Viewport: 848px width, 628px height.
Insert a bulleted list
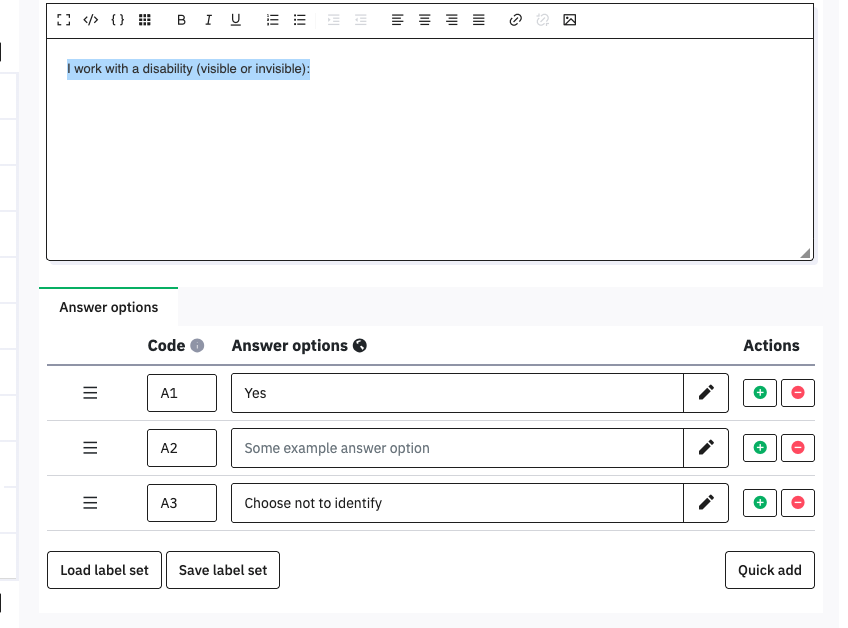coord(300,20)
